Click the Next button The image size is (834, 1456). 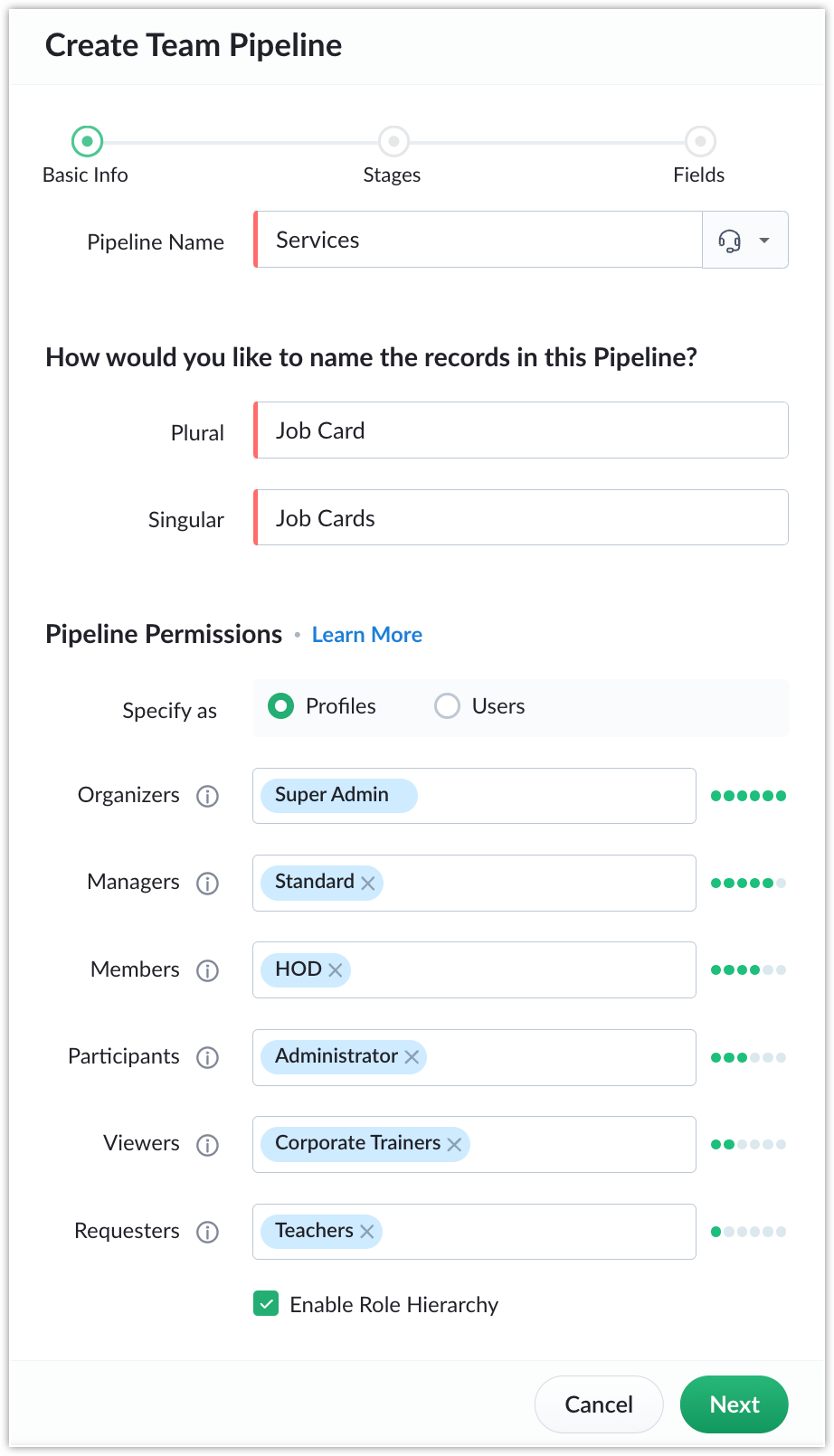pos(734,1404)
